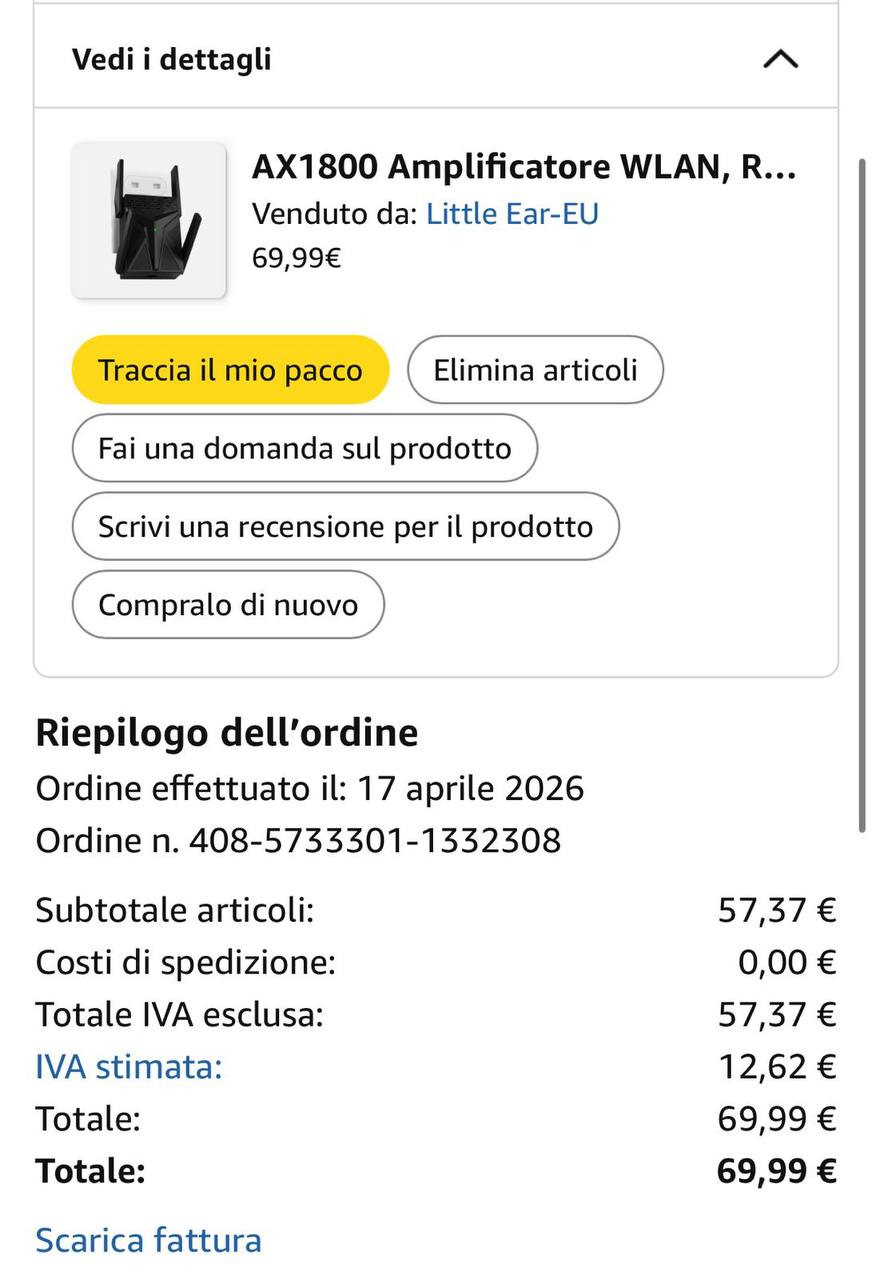Screen dimensions: 872x1280
Task: Open the WiFi amplifier product thumbnail
Action: (x=149, y=220)
